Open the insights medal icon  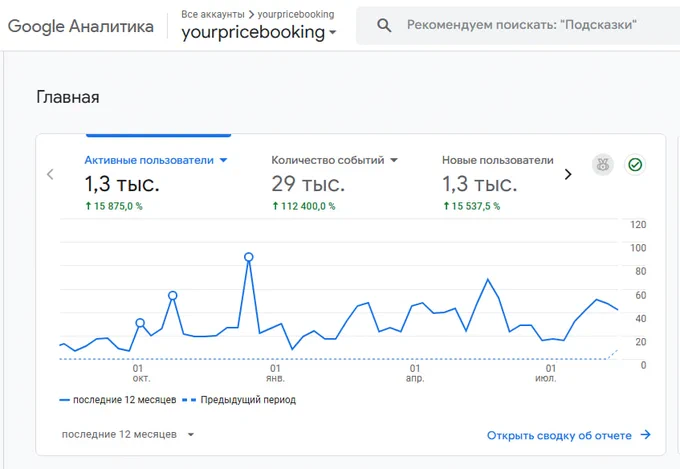pos(603,165)
